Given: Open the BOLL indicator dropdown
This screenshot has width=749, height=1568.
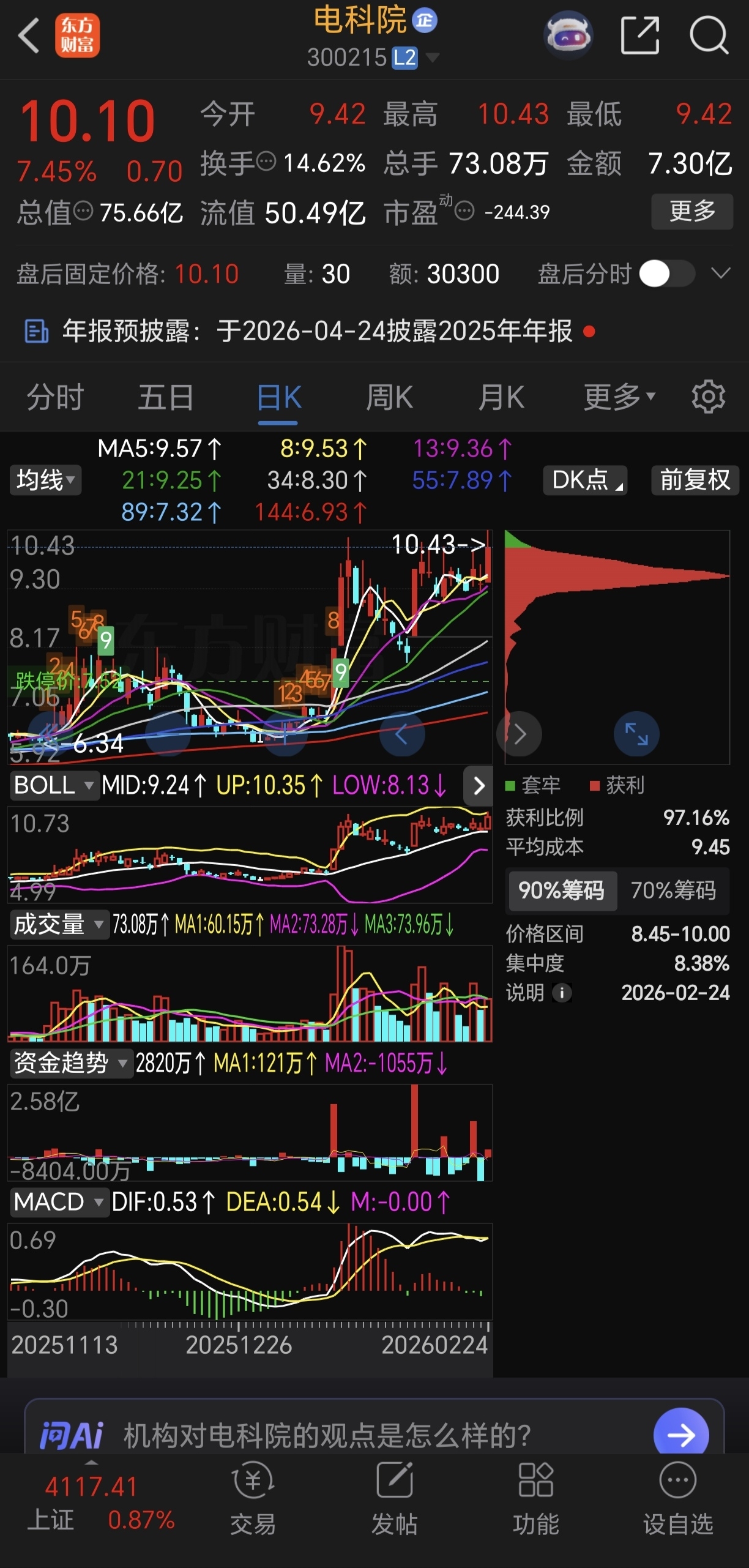Looking at the screenshot, I should 54,785.
